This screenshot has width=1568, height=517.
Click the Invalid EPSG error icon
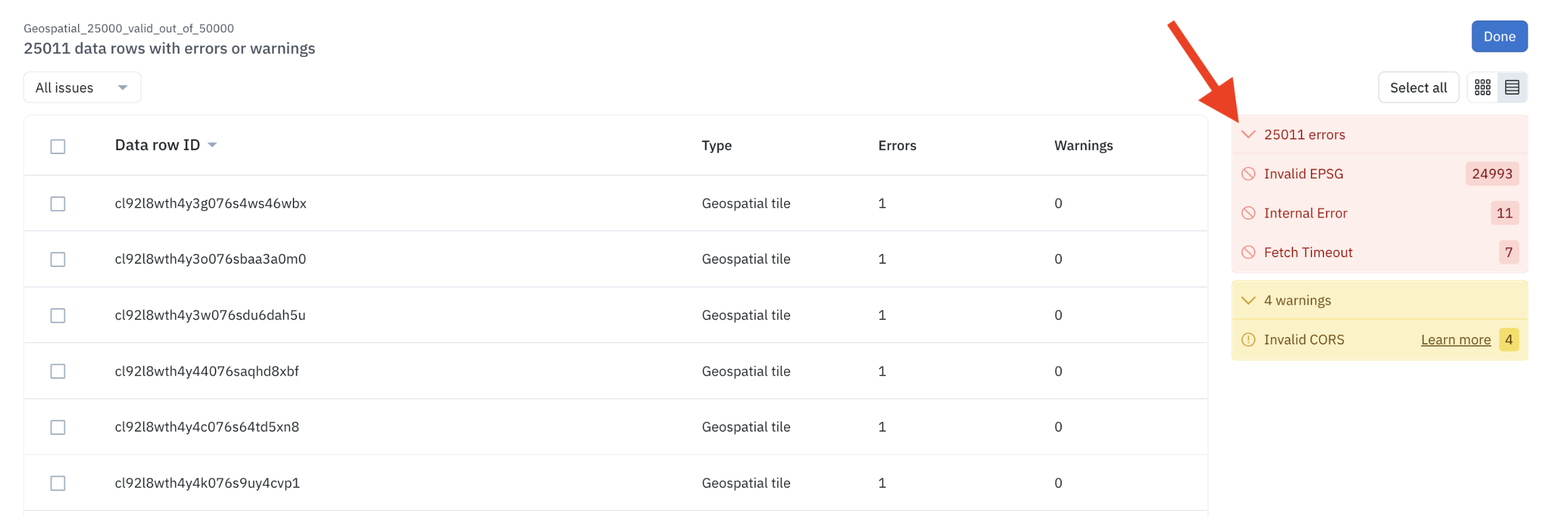click(x=1248, y=174)
